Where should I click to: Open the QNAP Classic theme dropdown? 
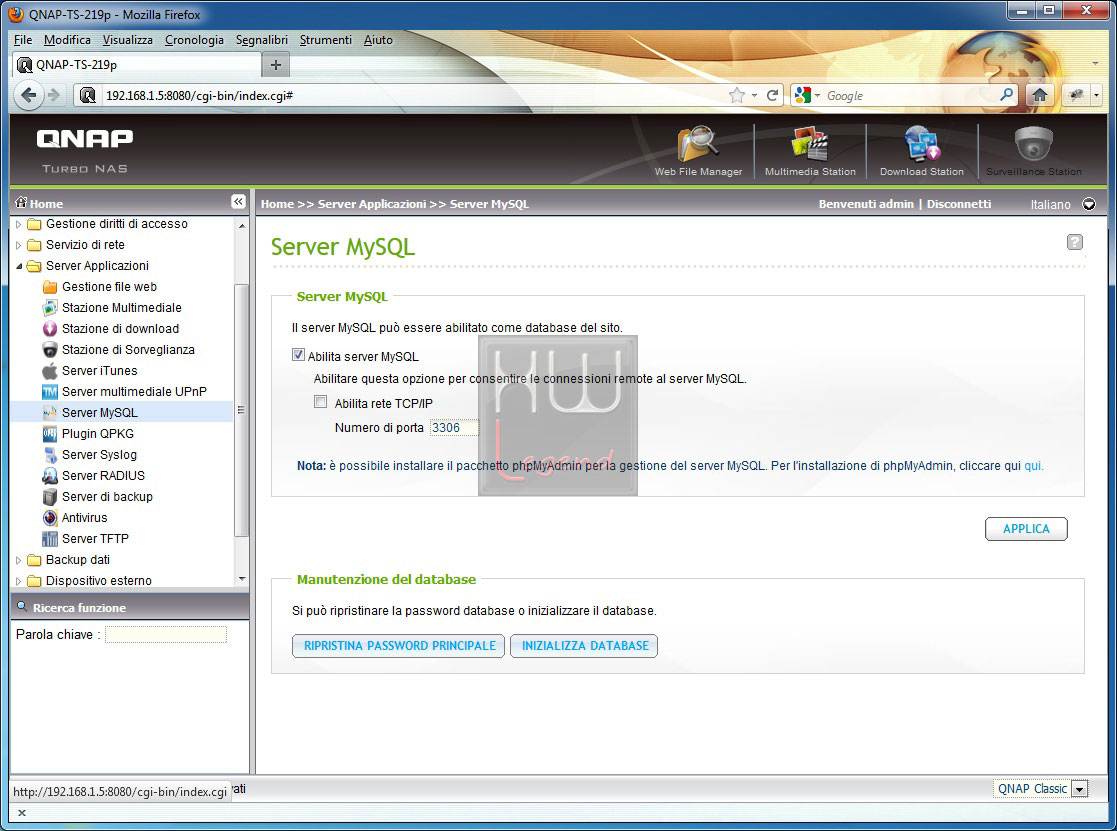click(x=1080, y=789)
